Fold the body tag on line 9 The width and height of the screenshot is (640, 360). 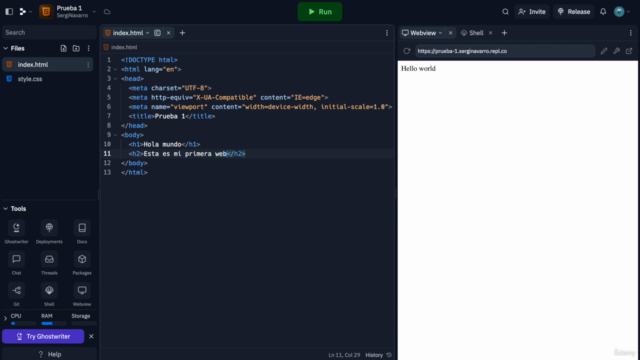click(x=116, y=135)
